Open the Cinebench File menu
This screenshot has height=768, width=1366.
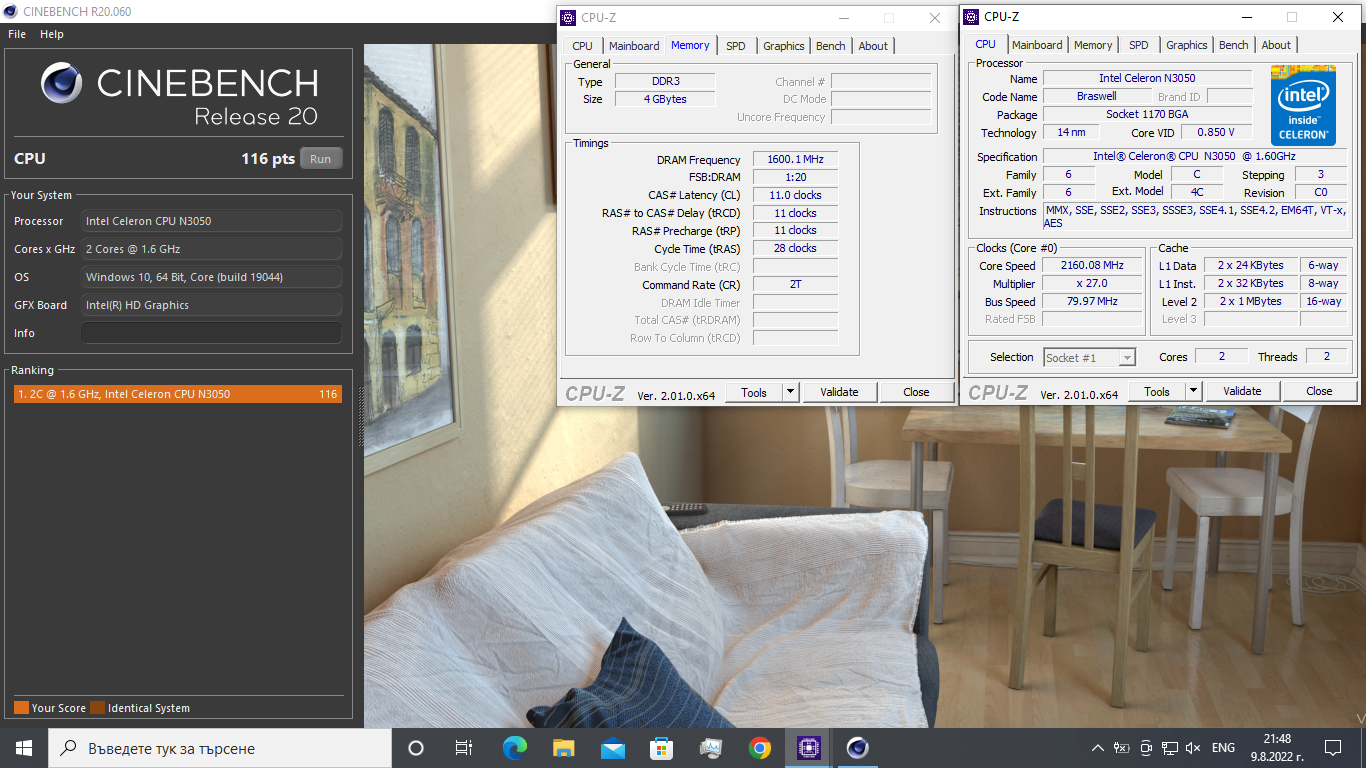point(17,34)
